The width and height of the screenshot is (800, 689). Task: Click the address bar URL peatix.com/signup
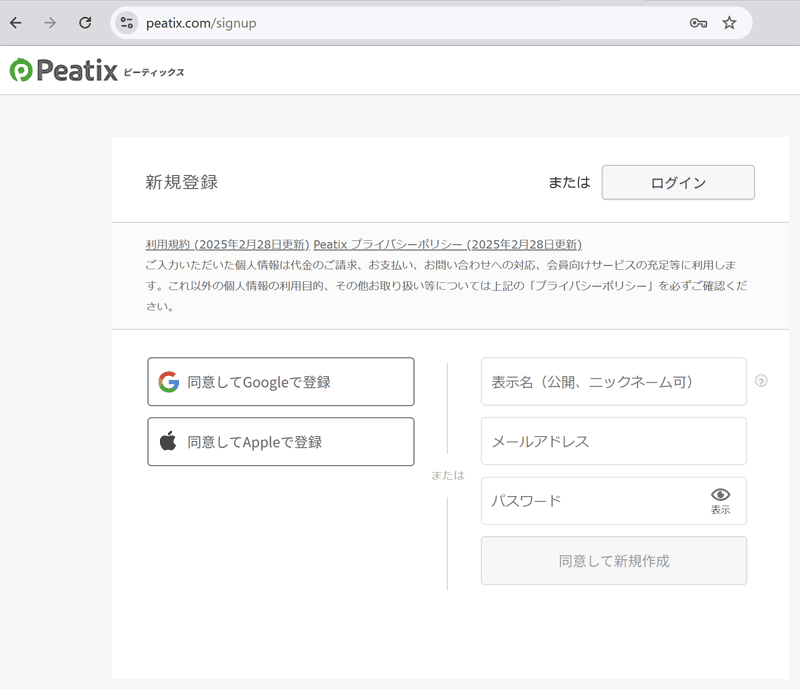(x=201, y=23)
